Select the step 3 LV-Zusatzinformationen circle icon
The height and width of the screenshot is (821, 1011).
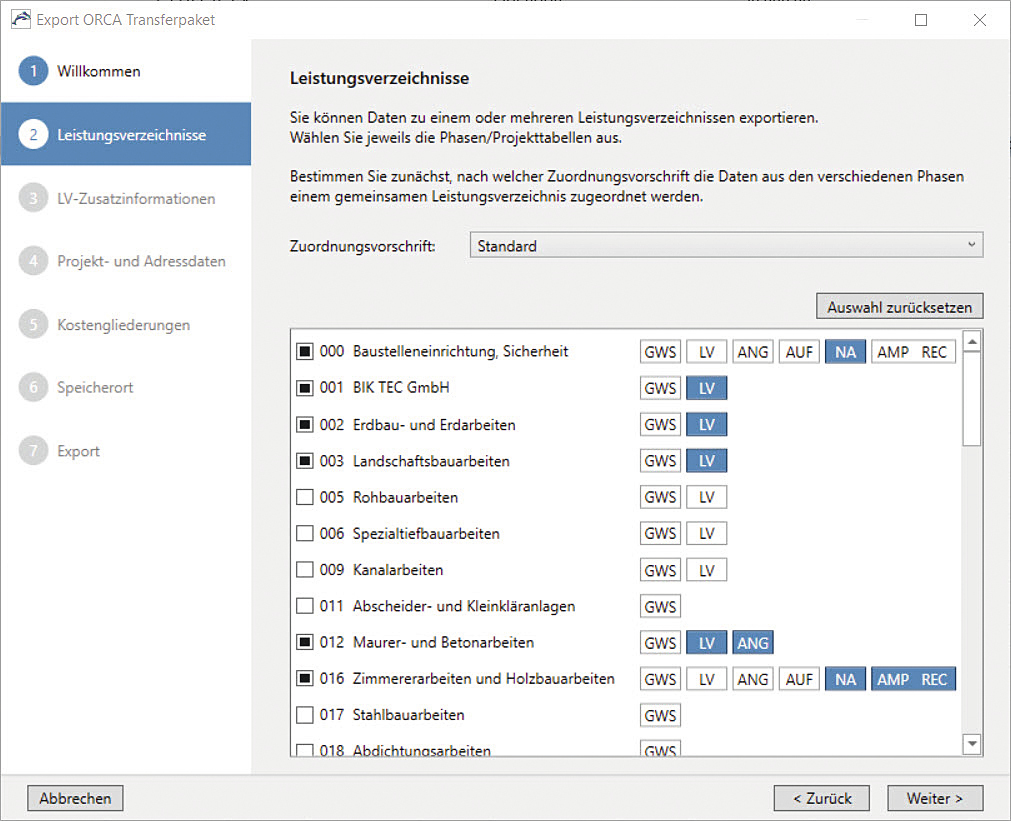34,198
